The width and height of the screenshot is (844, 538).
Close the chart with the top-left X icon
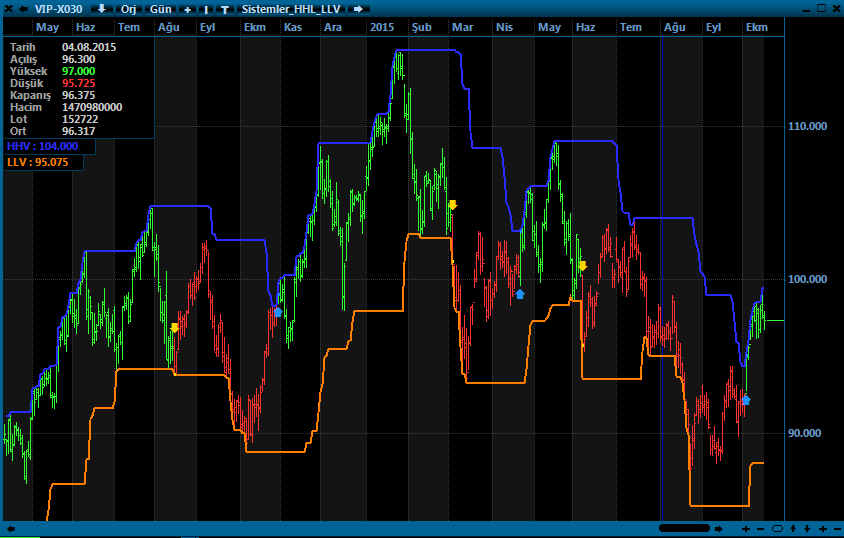tap(8, 9)
